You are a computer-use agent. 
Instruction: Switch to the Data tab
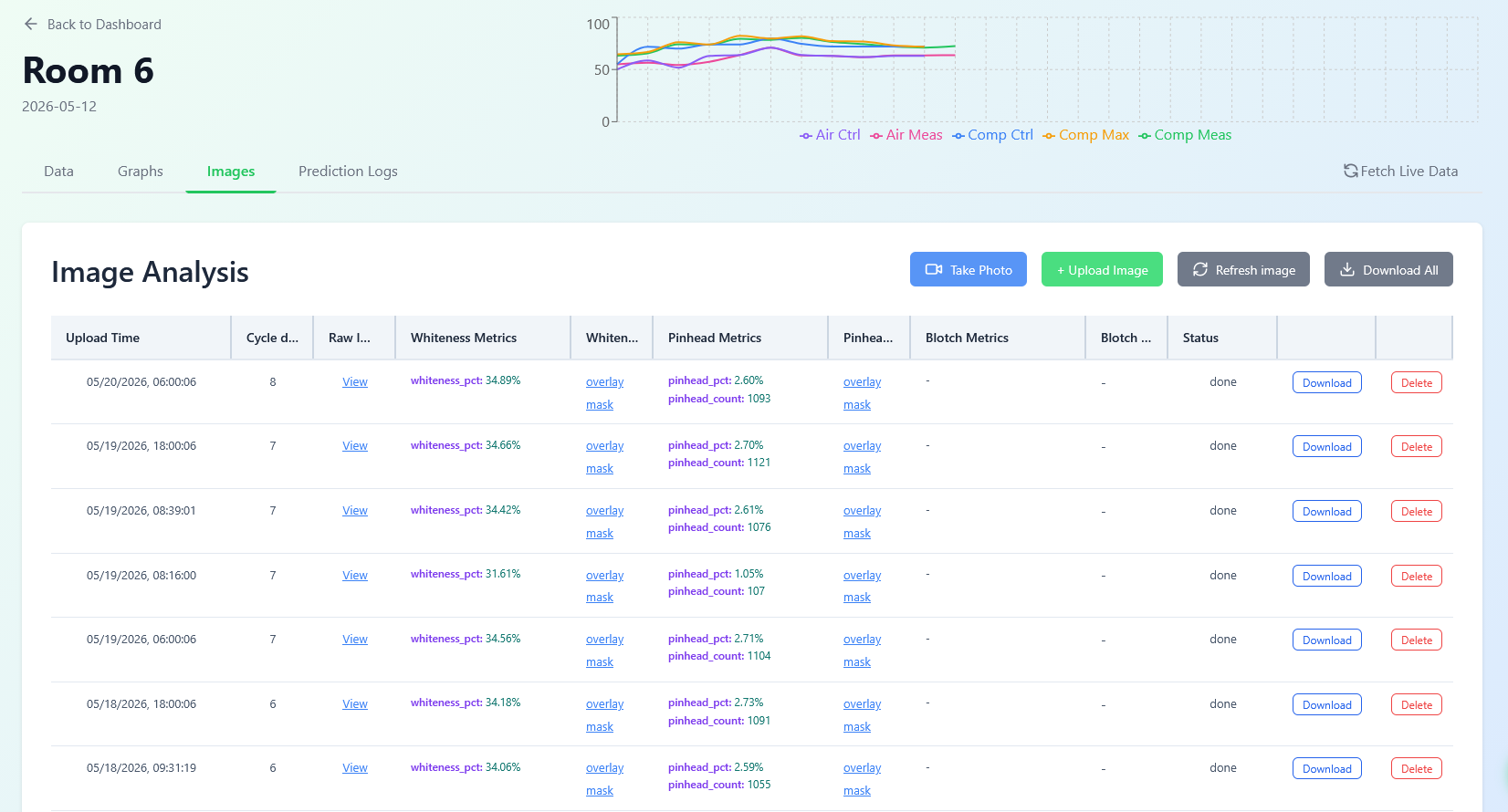pos(58,172)
